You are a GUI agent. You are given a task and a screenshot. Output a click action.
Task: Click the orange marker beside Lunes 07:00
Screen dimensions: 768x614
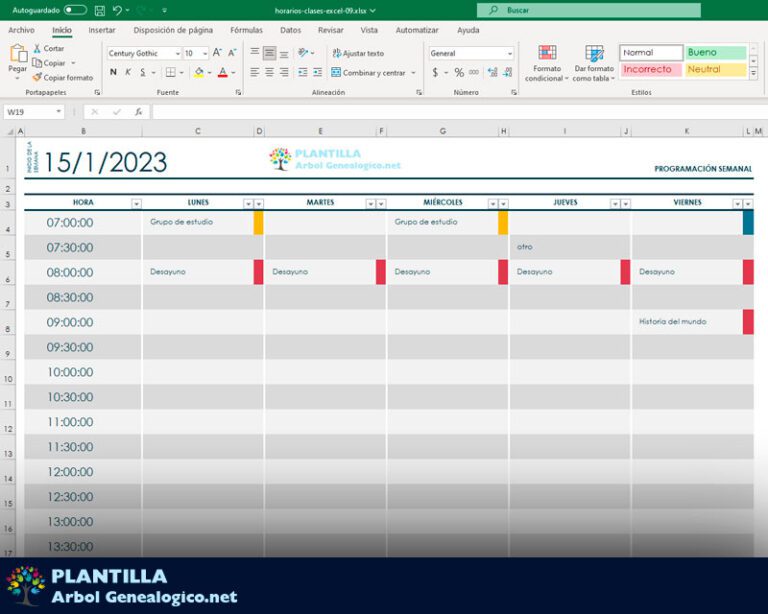258,222
